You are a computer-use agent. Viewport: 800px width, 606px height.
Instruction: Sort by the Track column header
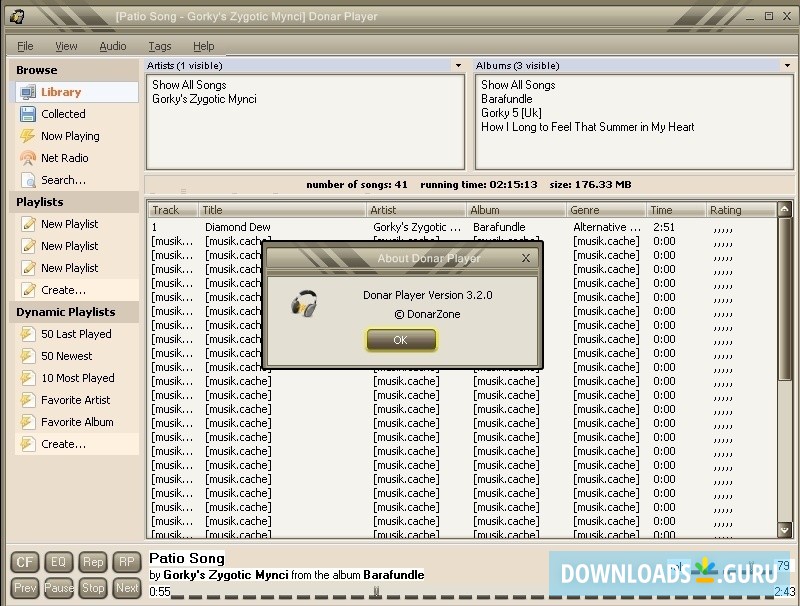(x=173, y=210)
